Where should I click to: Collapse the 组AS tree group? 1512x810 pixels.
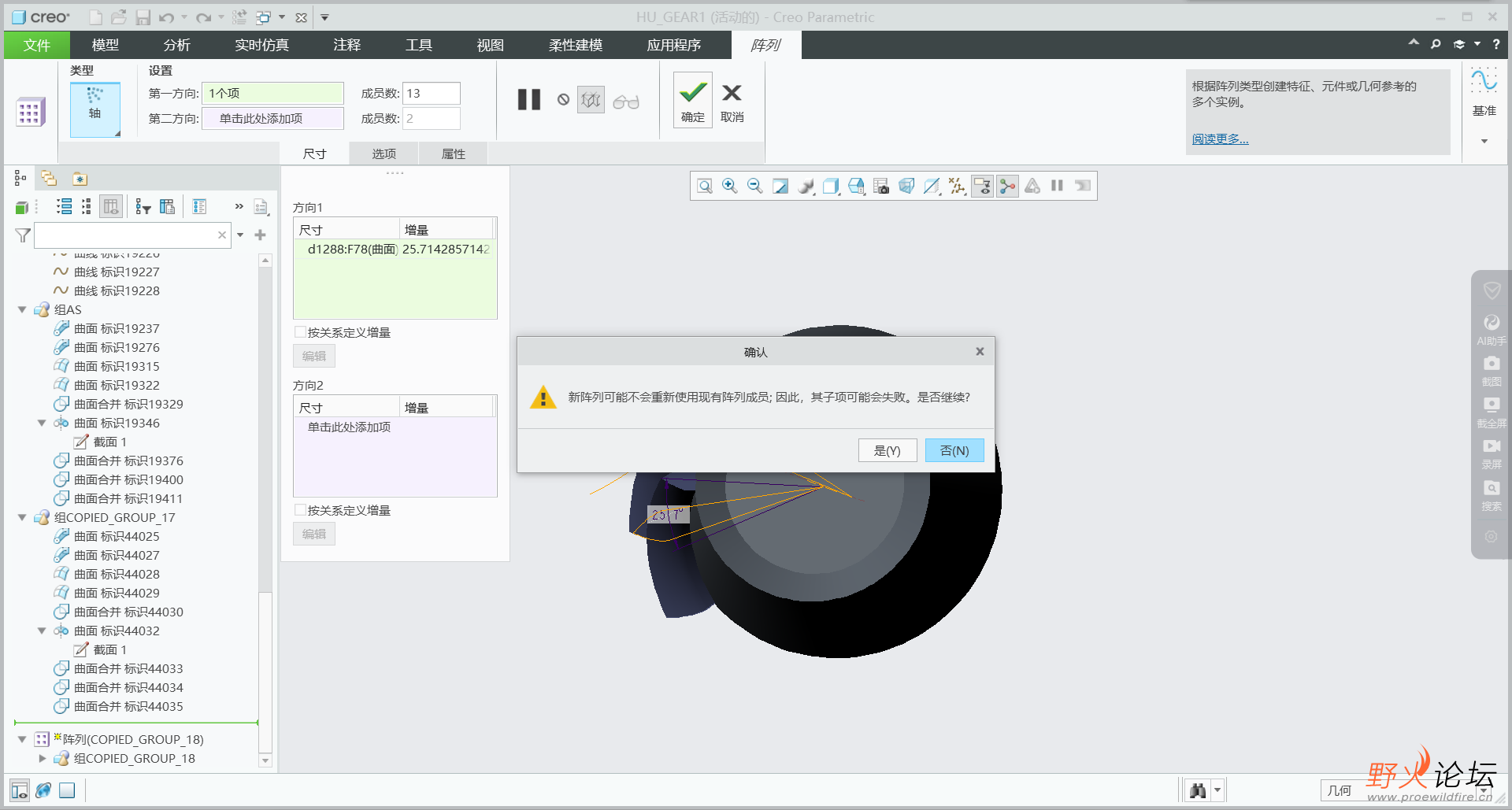(x=22, y=309)
